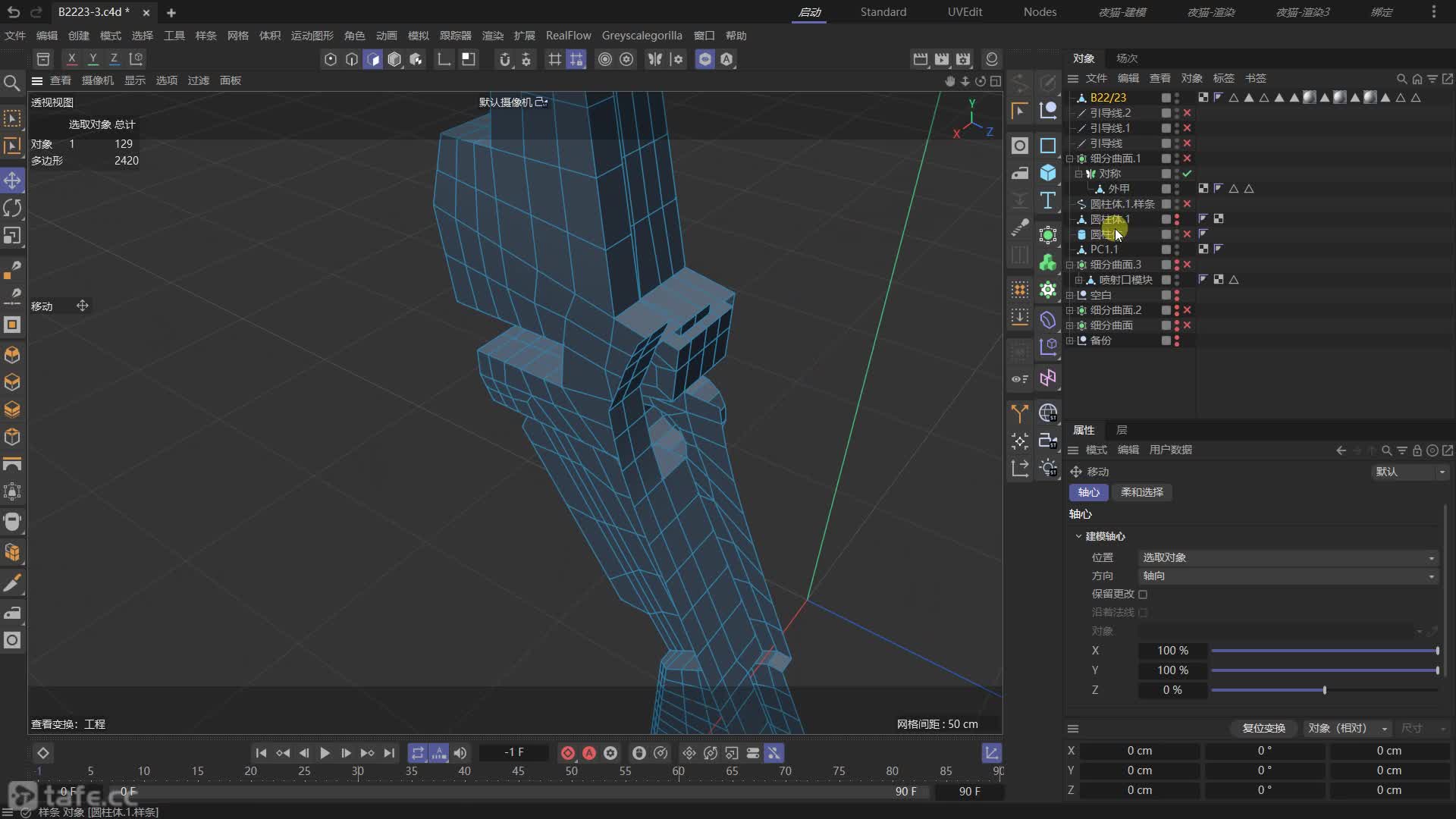The image size is (1456, 819).
Task: Click the Render to Picture Viewer icon
Action: point(941,59)
